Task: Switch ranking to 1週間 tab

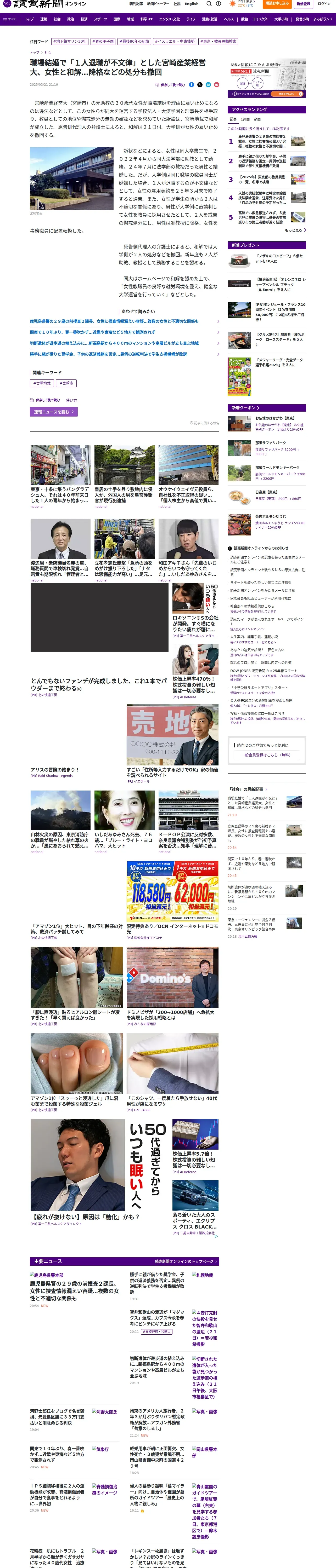Action: click(x=245, y=119)
